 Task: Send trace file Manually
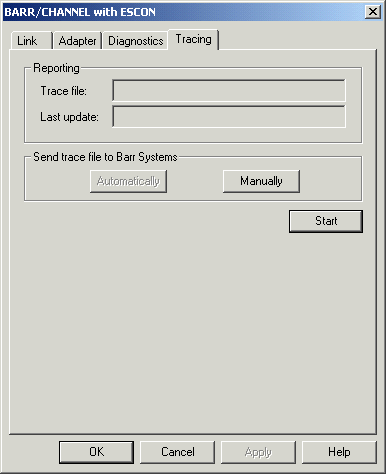click(x=261, y=181)
